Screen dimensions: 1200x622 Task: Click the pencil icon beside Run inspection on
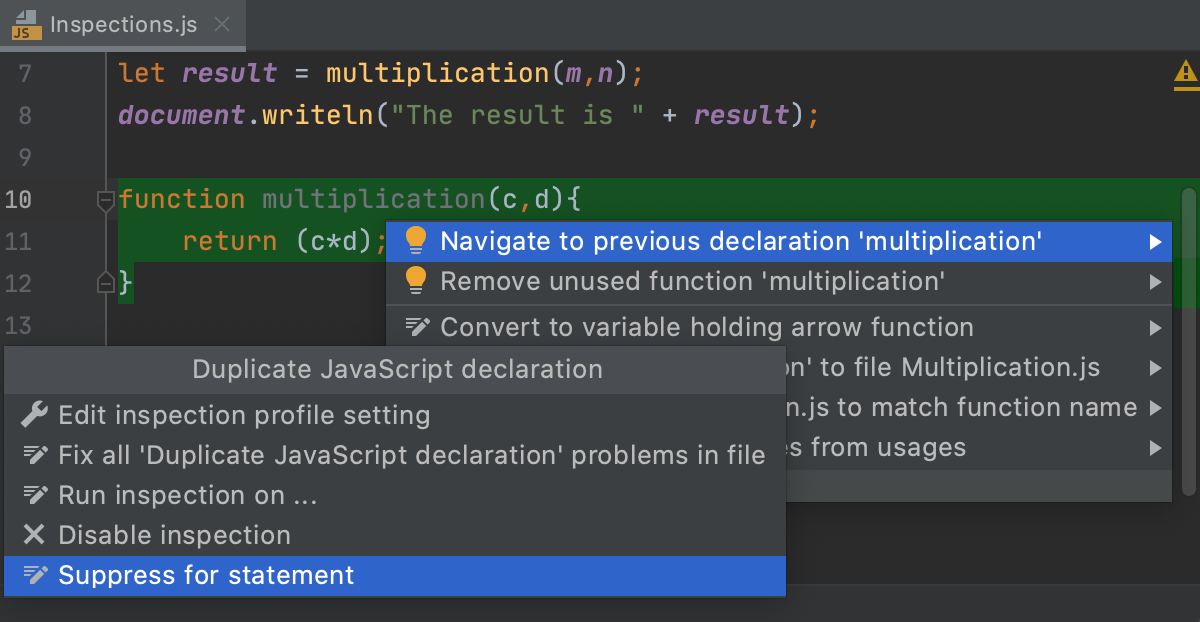[x=34, y=495]
